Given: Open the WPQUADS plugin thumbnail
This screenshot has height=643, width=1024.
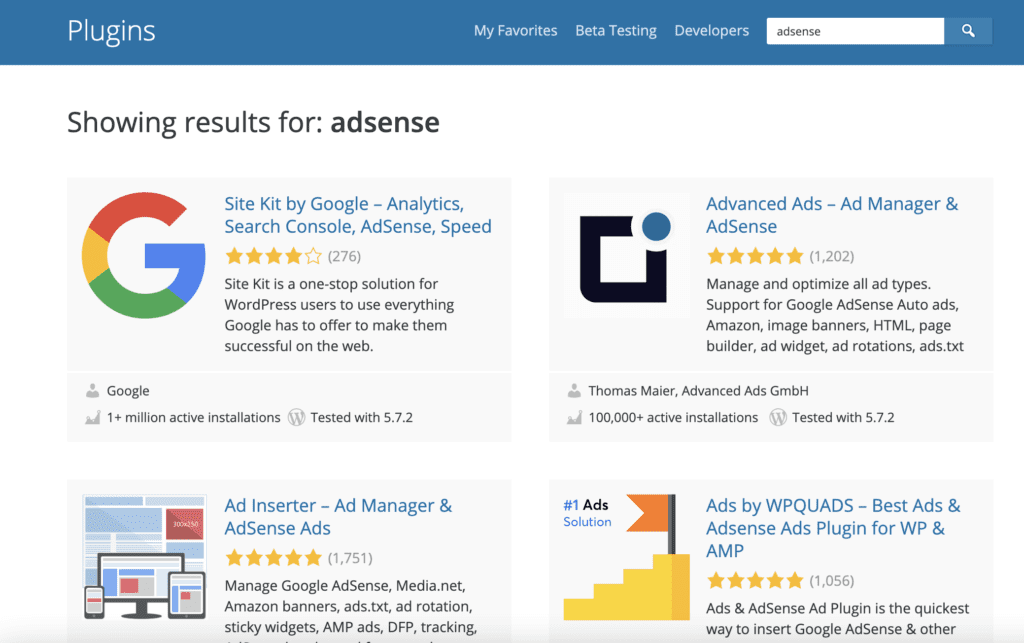Looking at the screenshot, I should click(626, 557).
